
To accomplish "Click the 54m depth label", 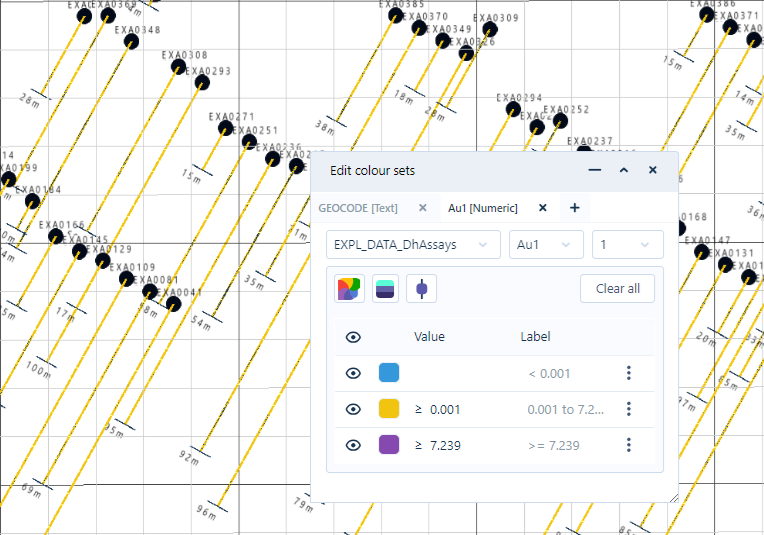I will pos(200,323).
